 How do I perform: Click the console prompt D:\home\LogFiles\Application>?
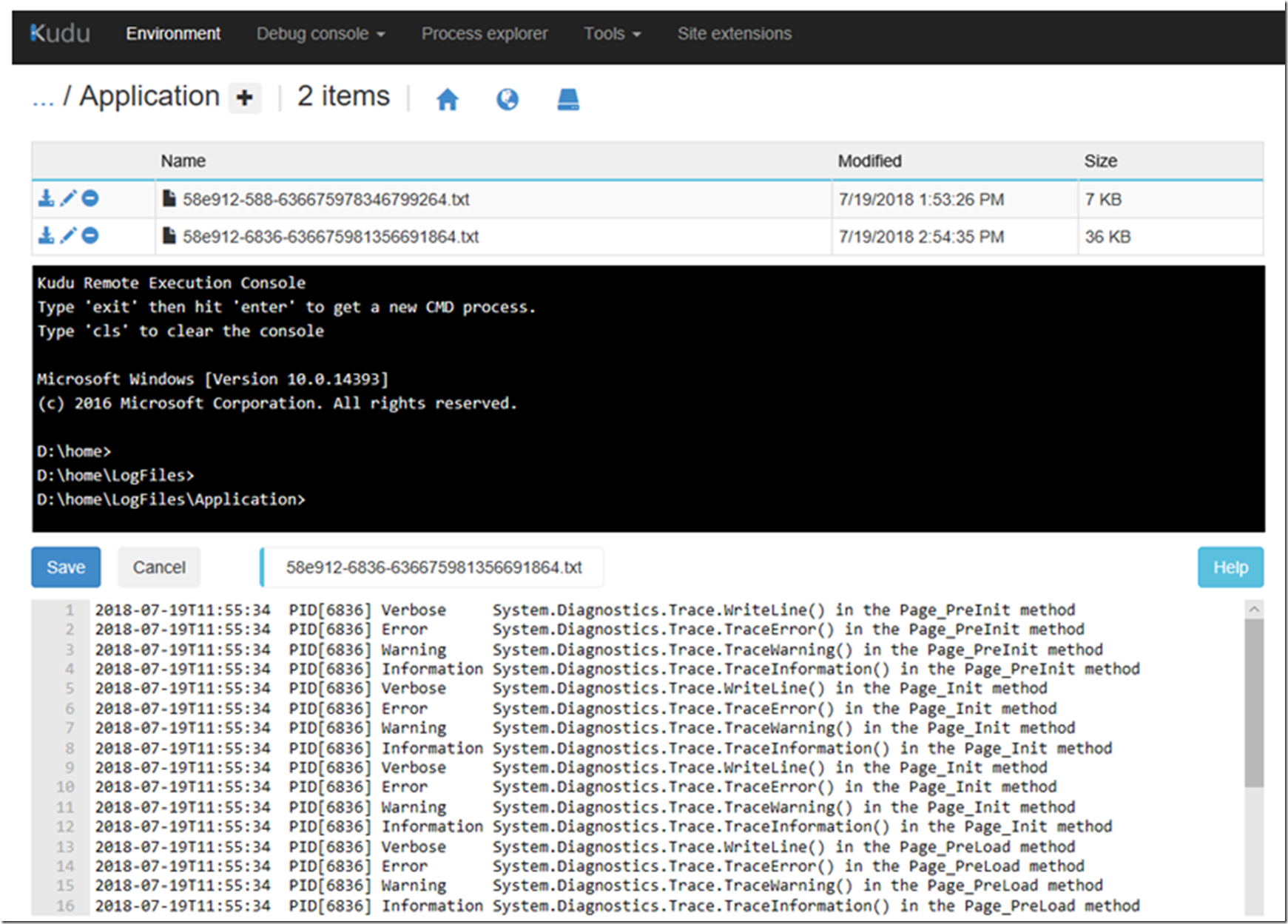click(171, 499)
